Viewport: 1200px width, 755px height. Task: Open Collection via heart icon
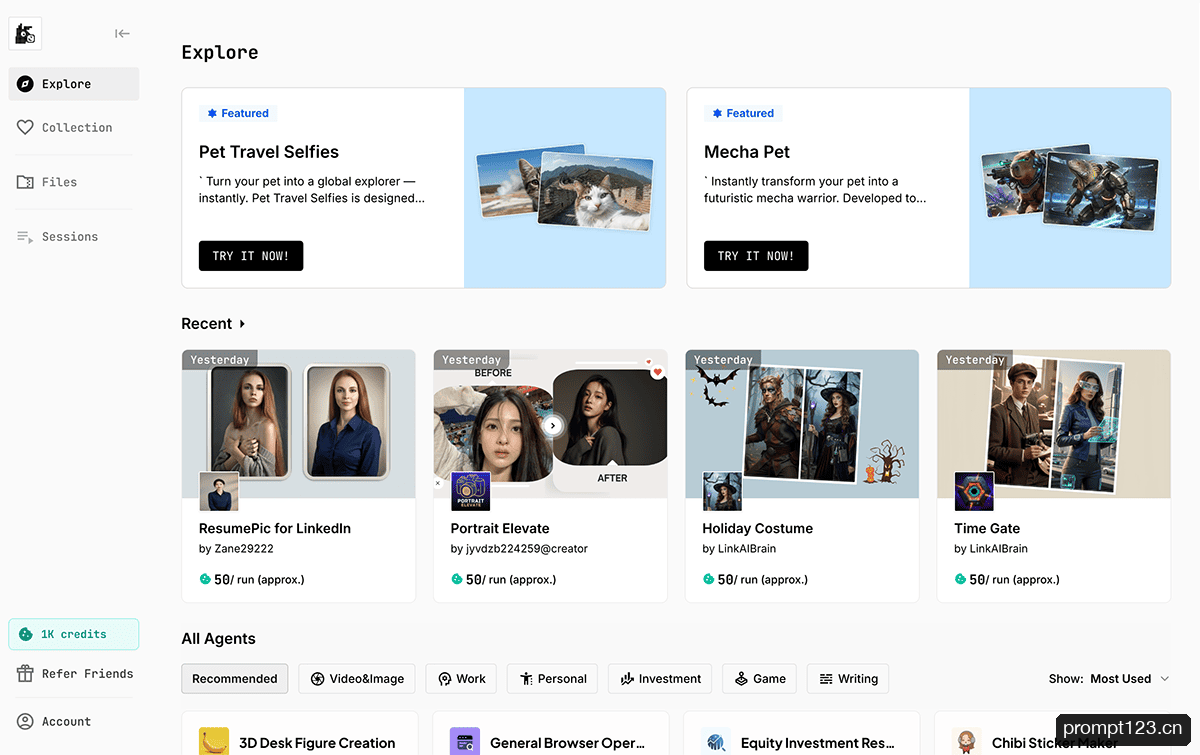click(x=25, y=127)
